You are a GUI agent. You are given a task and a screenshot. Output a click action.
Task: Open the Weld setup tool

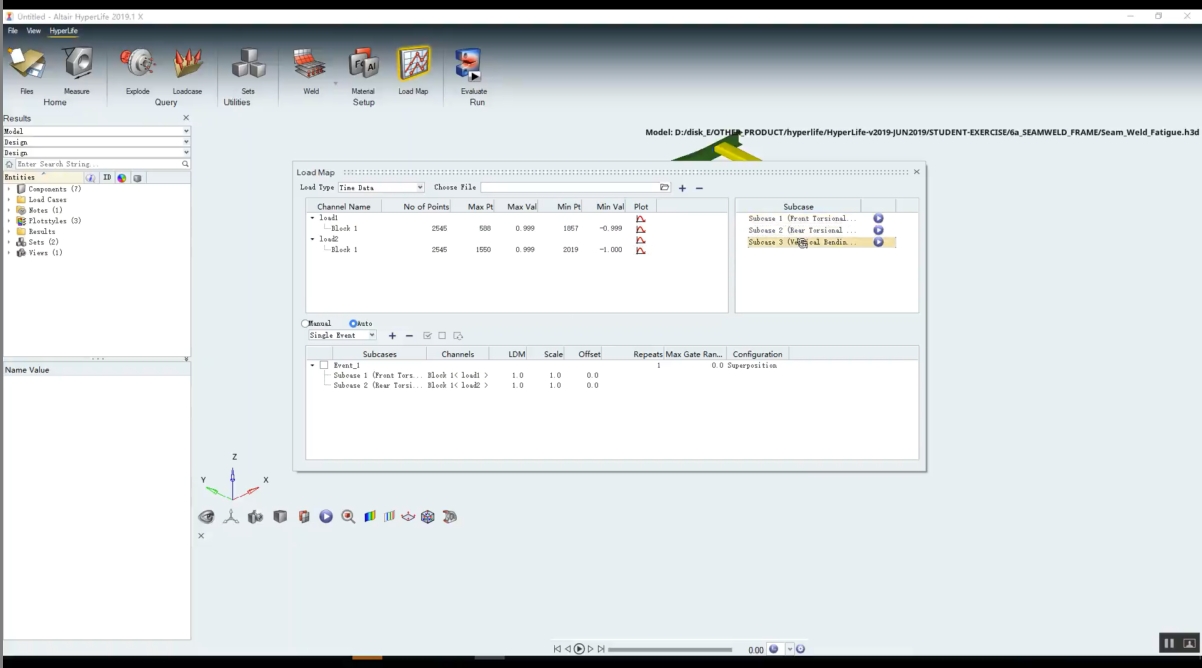310,65
